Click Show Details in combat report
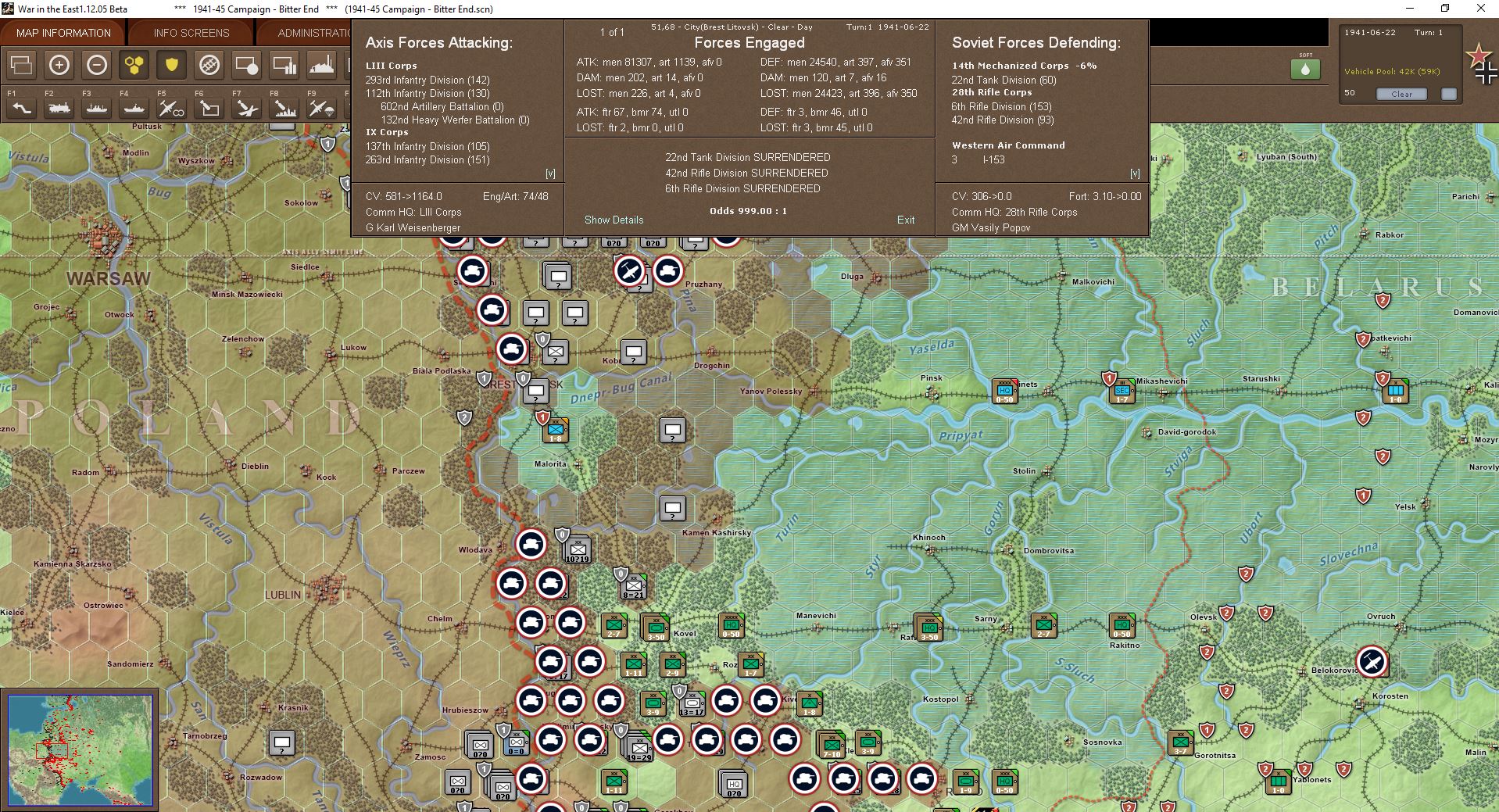 pos(614,220)
